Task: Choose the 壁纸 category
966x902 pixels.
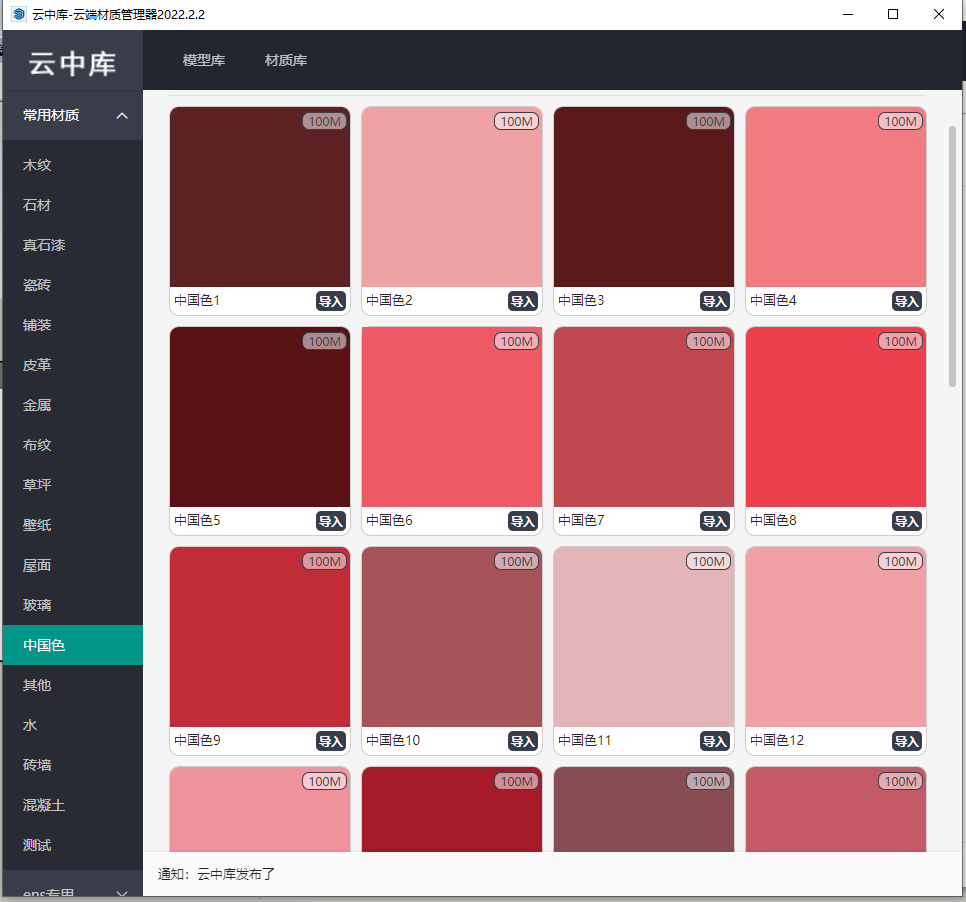Action: click(73, 525)
